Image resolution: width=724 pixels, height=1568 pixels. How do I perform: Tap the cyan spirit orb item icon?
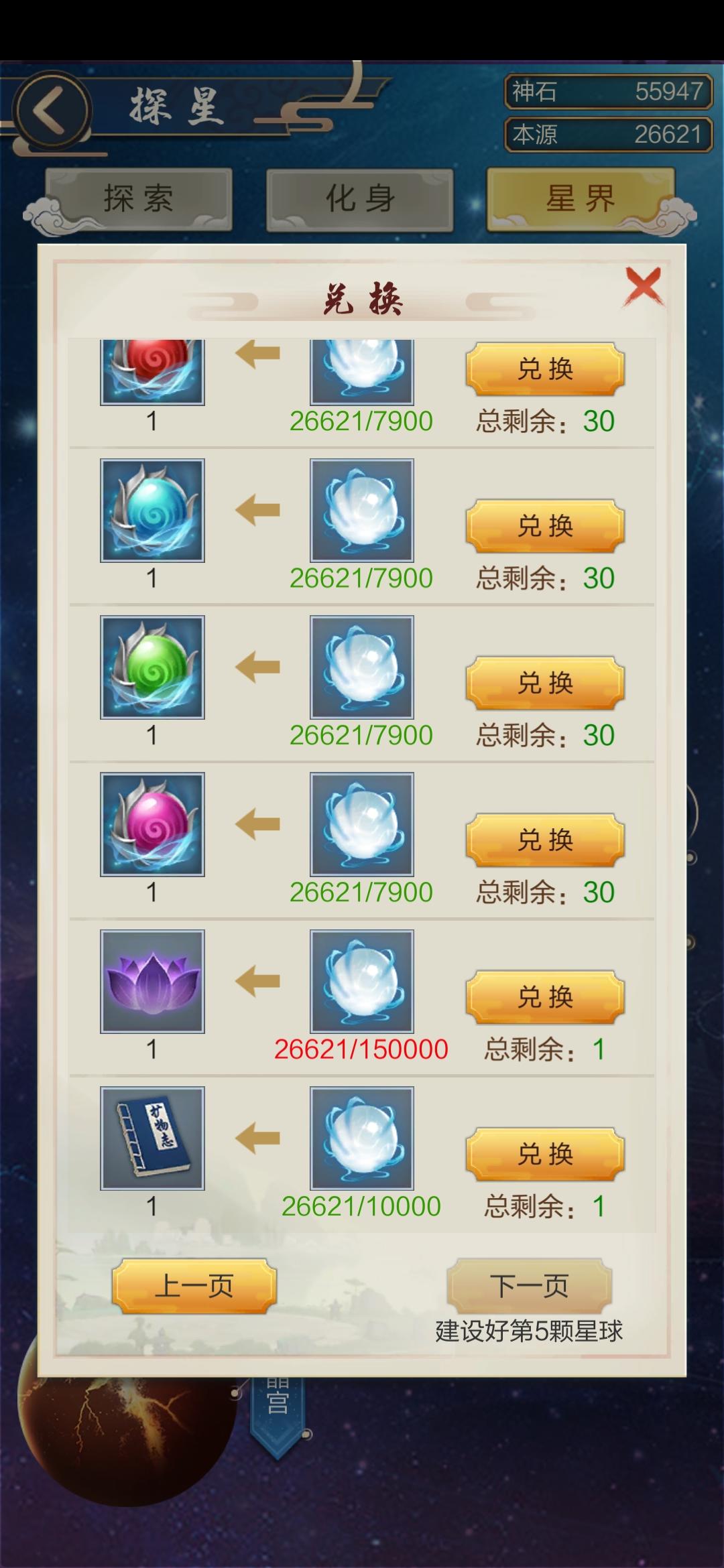[152, 510]
